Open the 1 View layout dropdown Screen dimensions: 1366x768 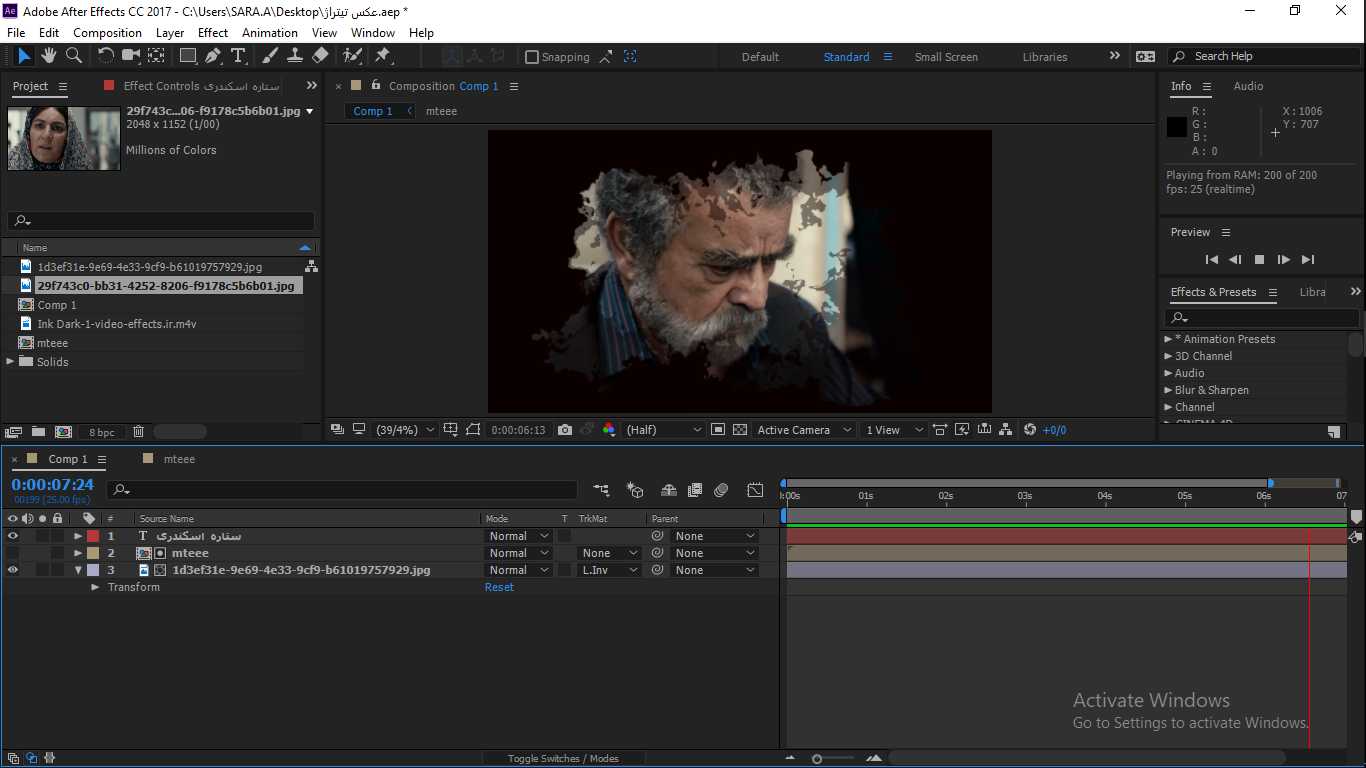click(893, 430)
